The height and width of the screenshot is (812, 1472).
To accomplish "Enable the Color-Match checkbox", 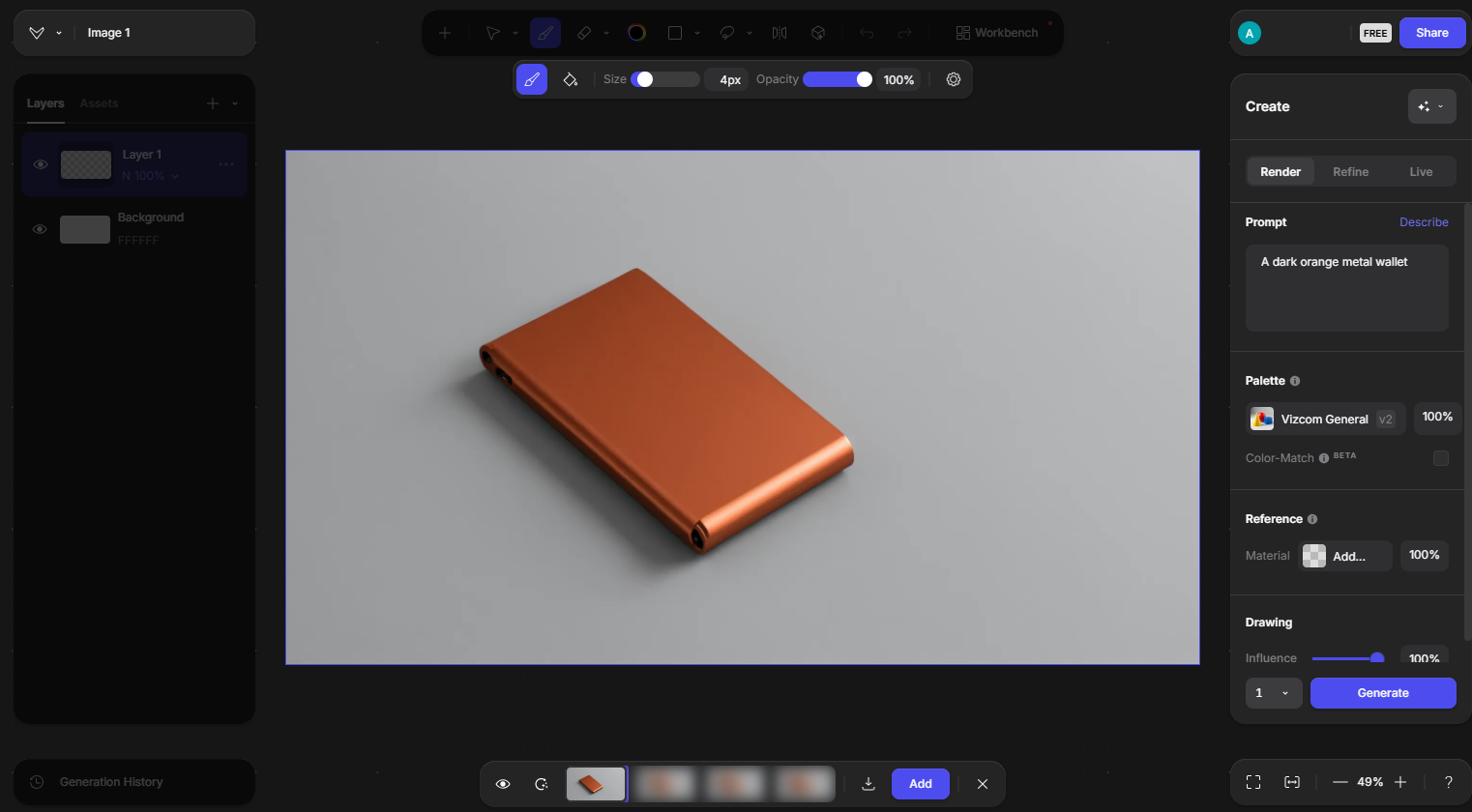I will [1441, 458].
